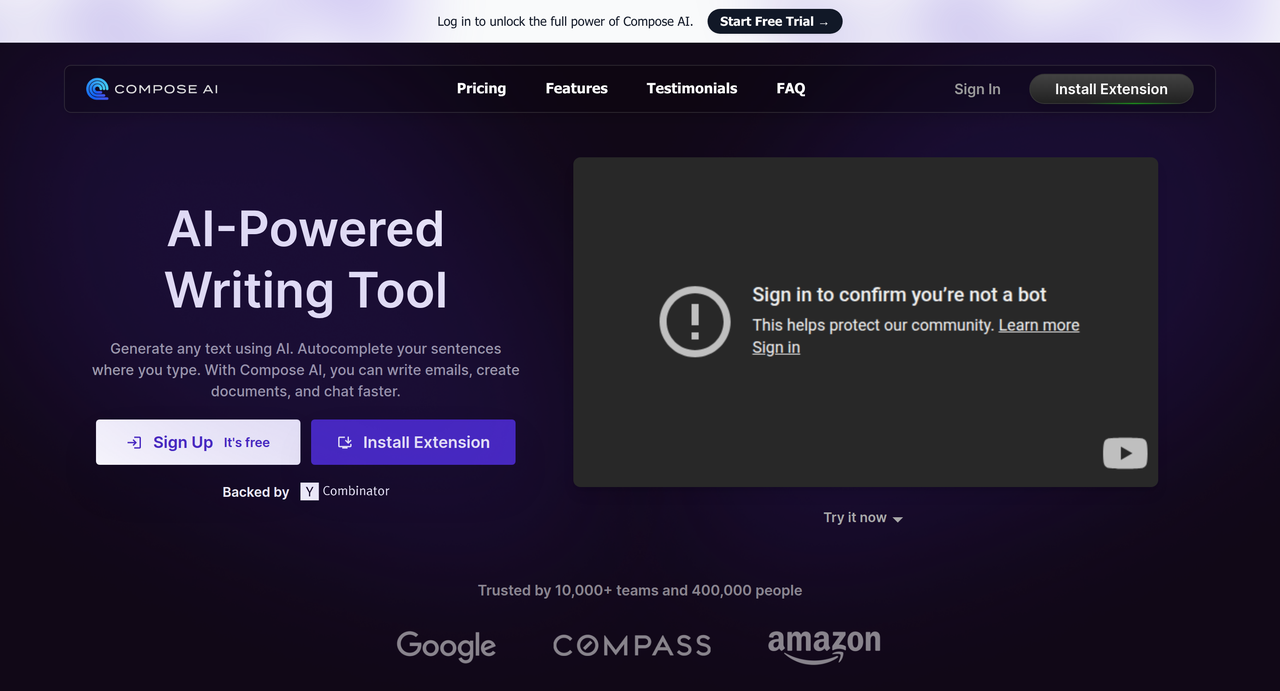Click Sign In in the header
1280x691 pixels.
[x=977, y=89]
